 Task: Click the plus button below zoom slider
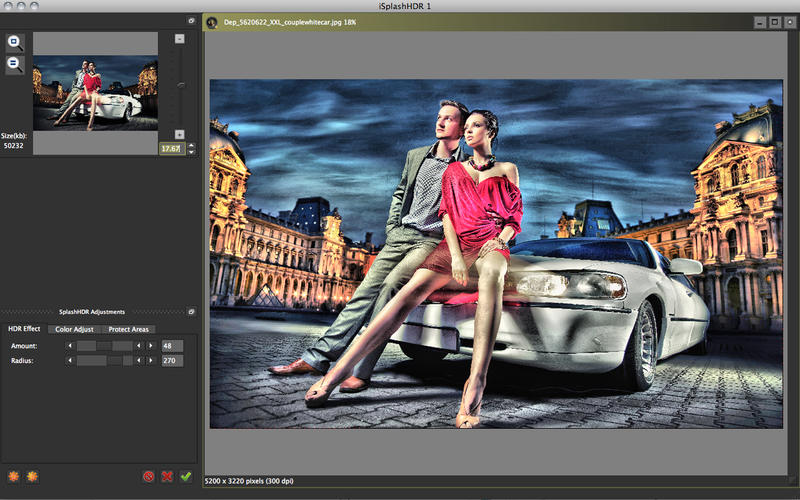pos(180,135)
